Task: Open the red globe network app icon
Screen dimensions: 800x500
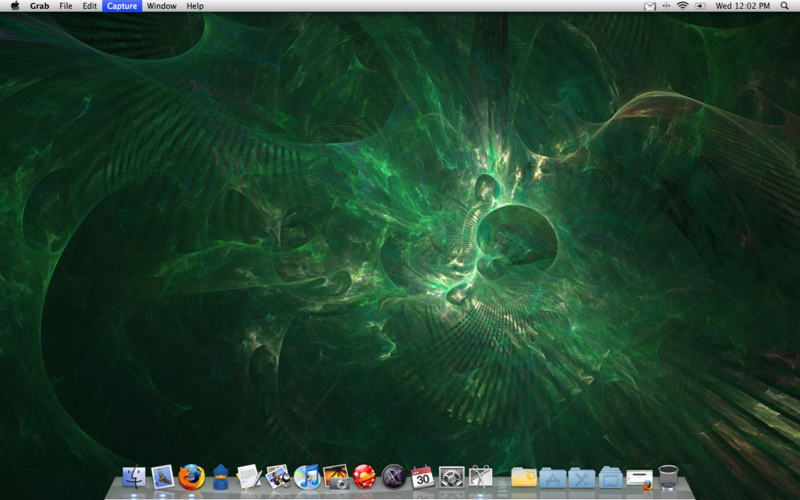Action: 364,477
